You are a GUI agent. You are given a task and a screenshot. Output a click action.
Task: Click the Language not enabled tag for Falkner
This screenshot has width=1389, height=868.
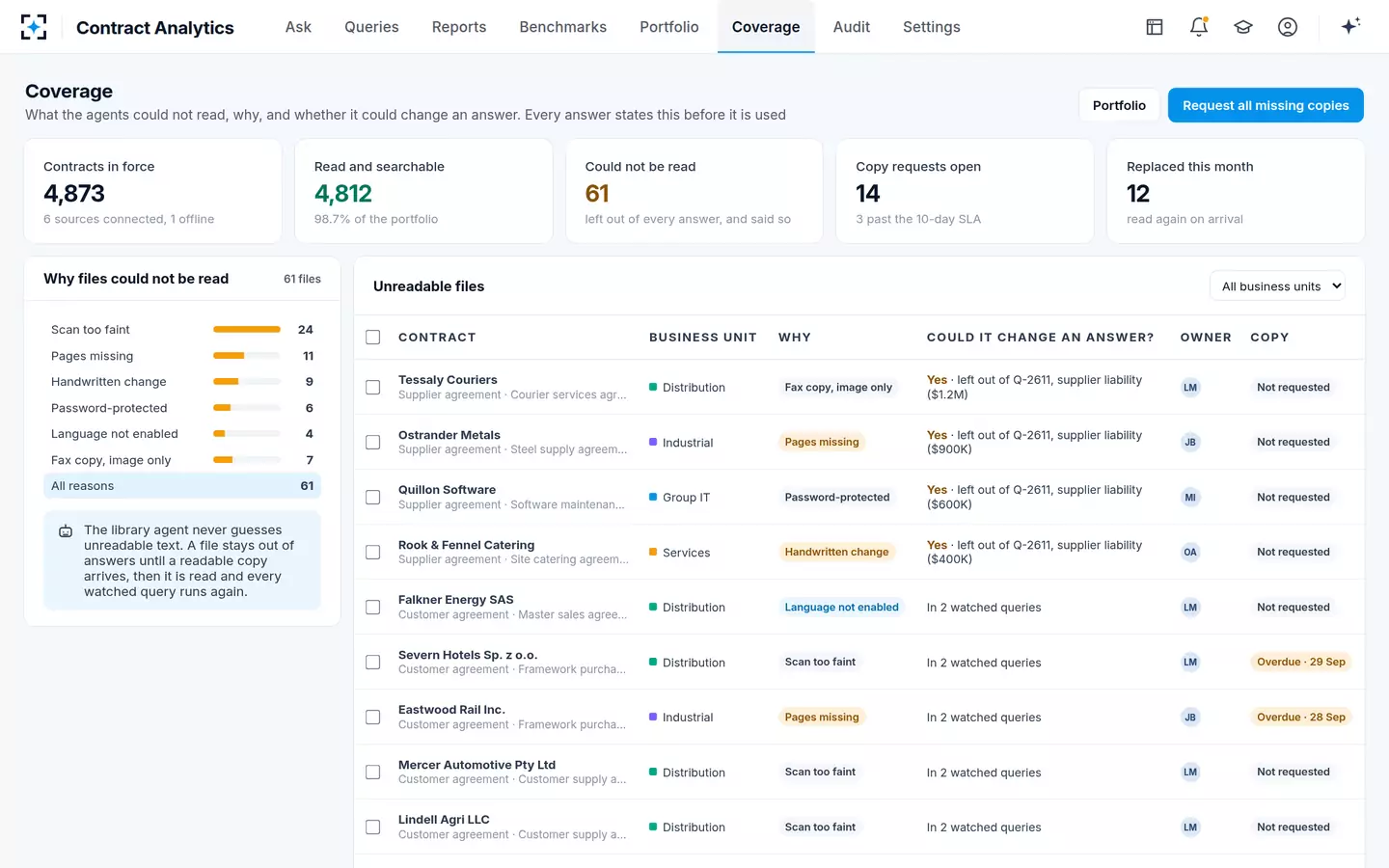841,608
